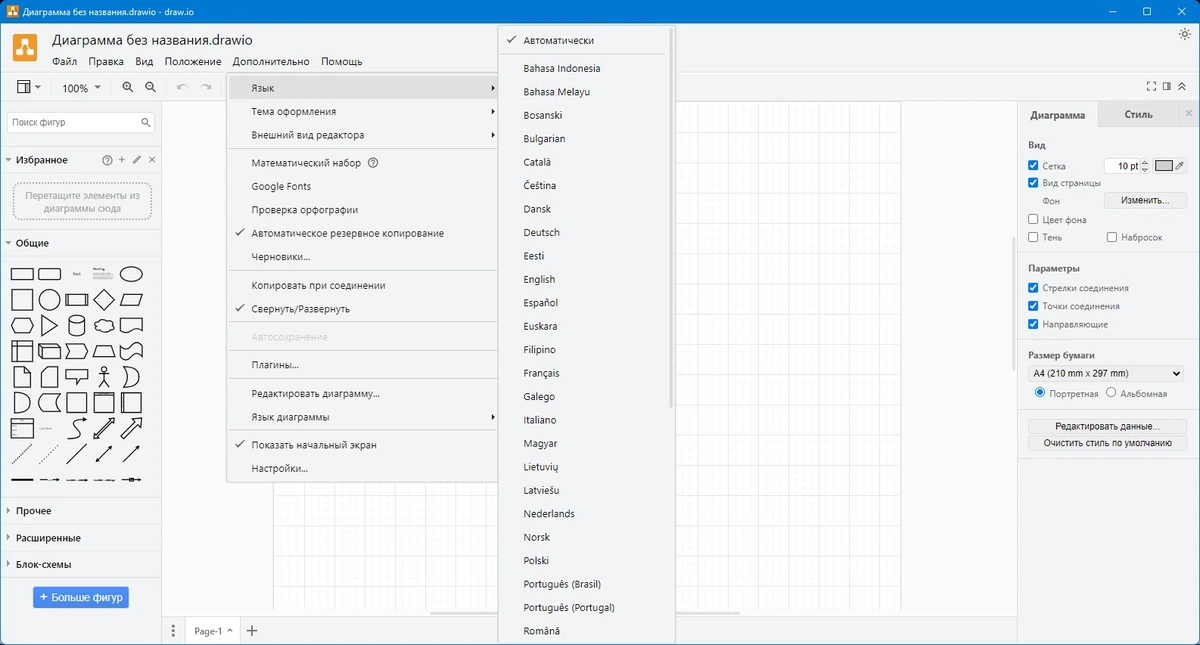Click the add page plus icon
Viewport: 1200px width, 645px height.
(252, 631)
